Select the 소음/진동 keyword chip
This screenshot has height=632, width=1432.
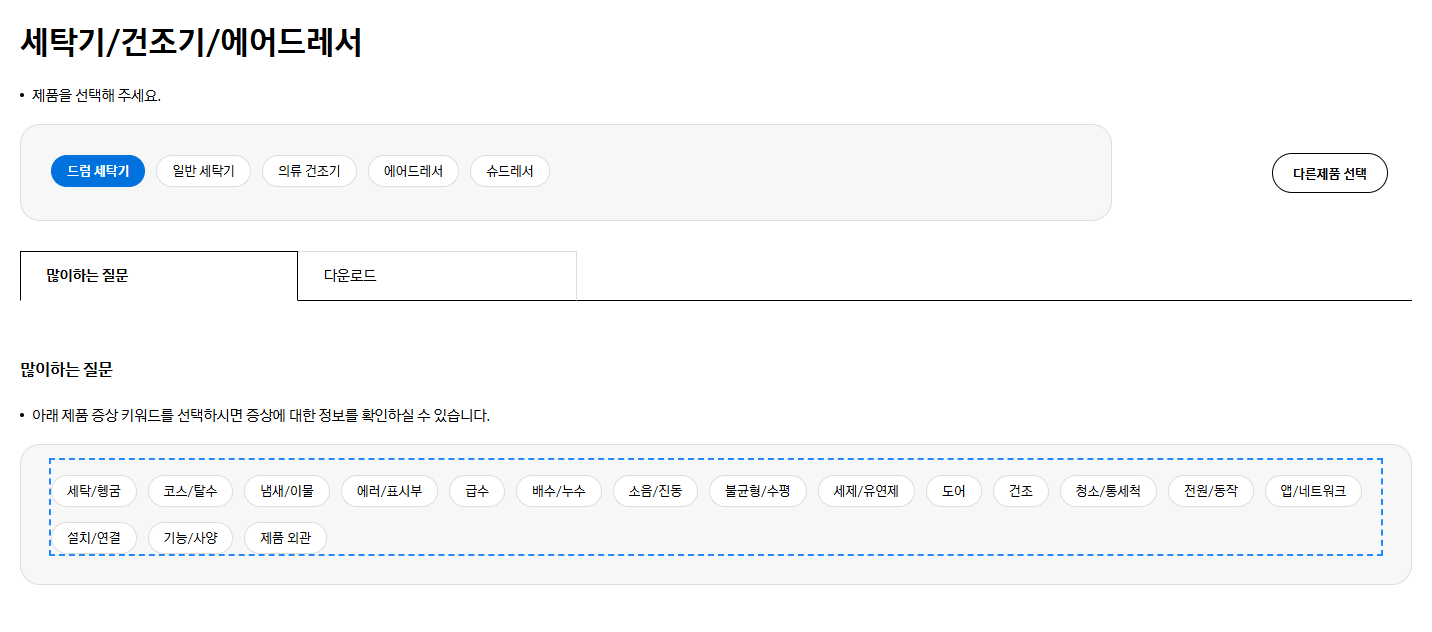[655, 491]
